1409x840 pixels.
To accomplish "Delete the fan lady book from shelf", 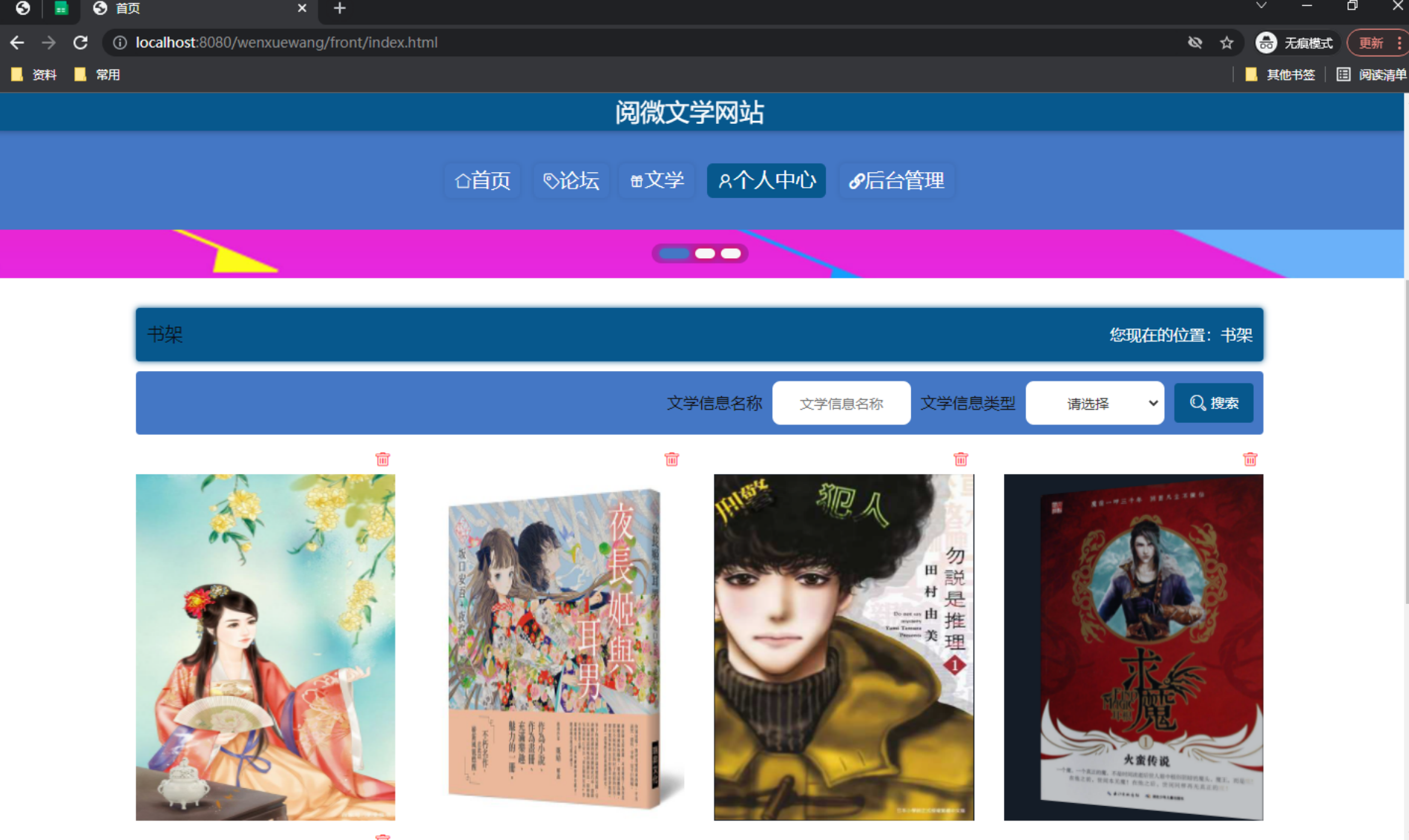I will pos(382,459).
